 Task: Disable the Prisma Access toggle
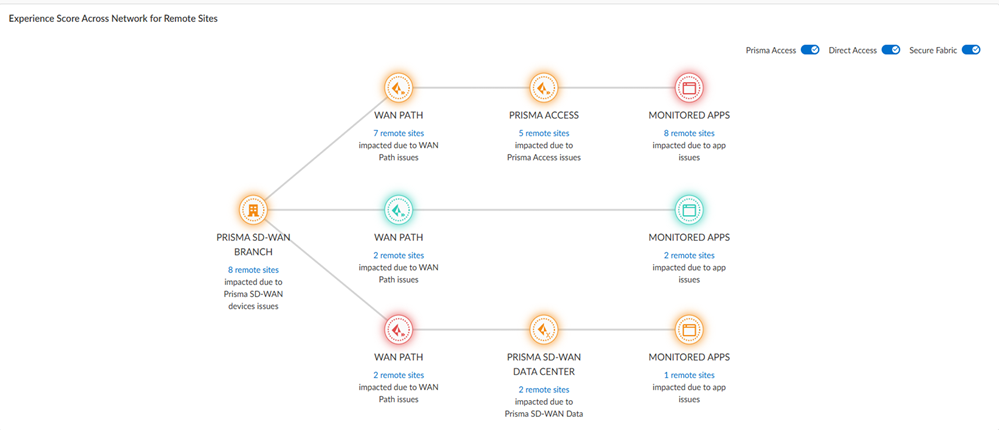point(811,50)
